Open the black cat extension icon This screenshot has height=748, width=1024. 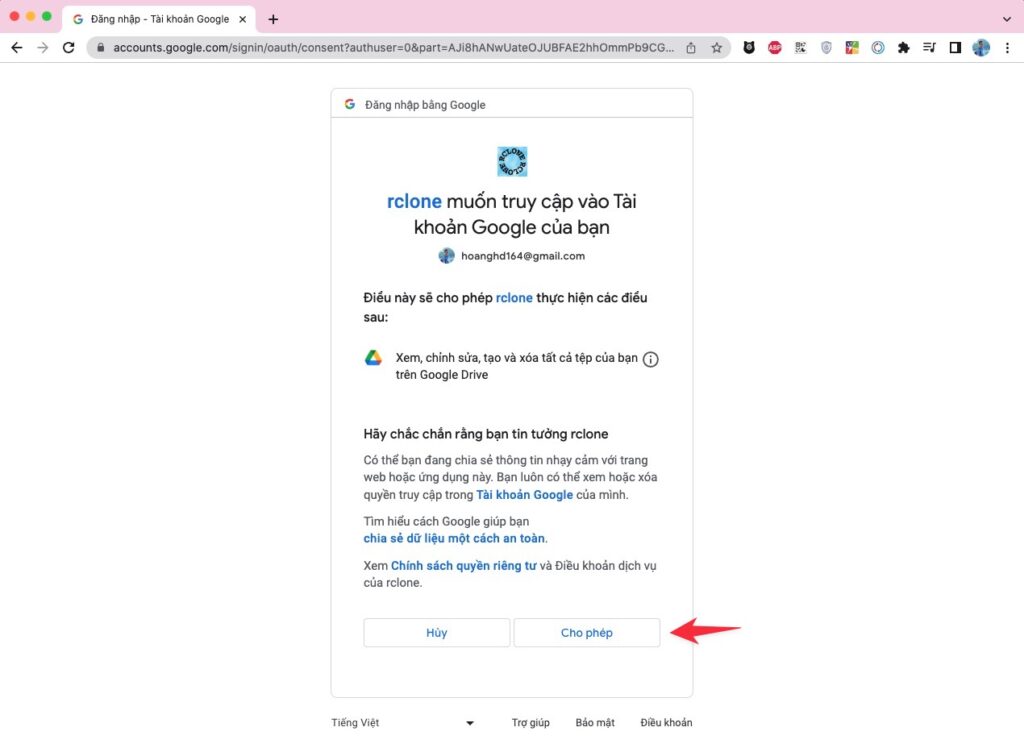[749, 48]
